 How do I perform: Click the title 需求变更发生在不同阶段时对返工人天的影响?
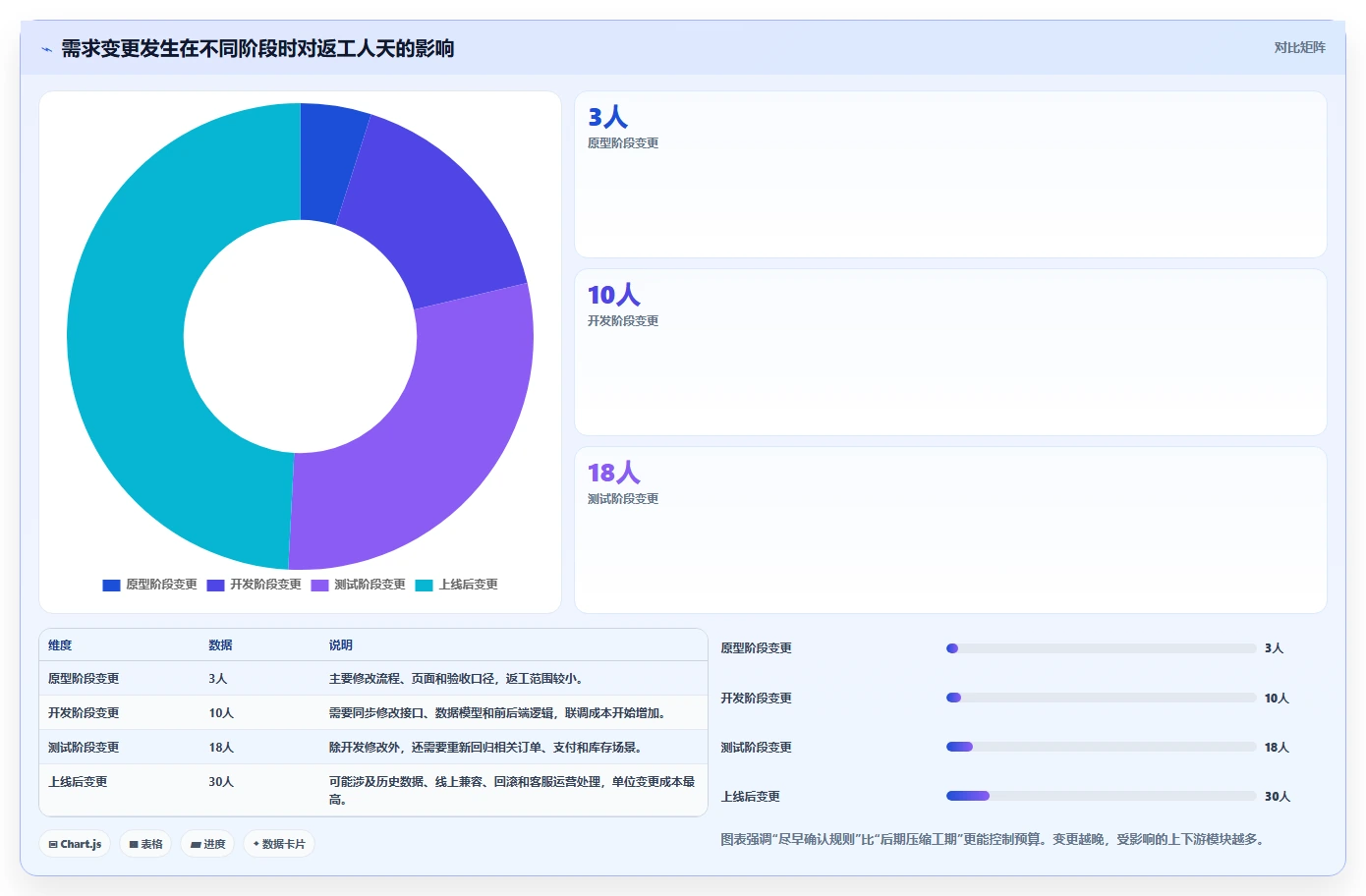(257, 48)
